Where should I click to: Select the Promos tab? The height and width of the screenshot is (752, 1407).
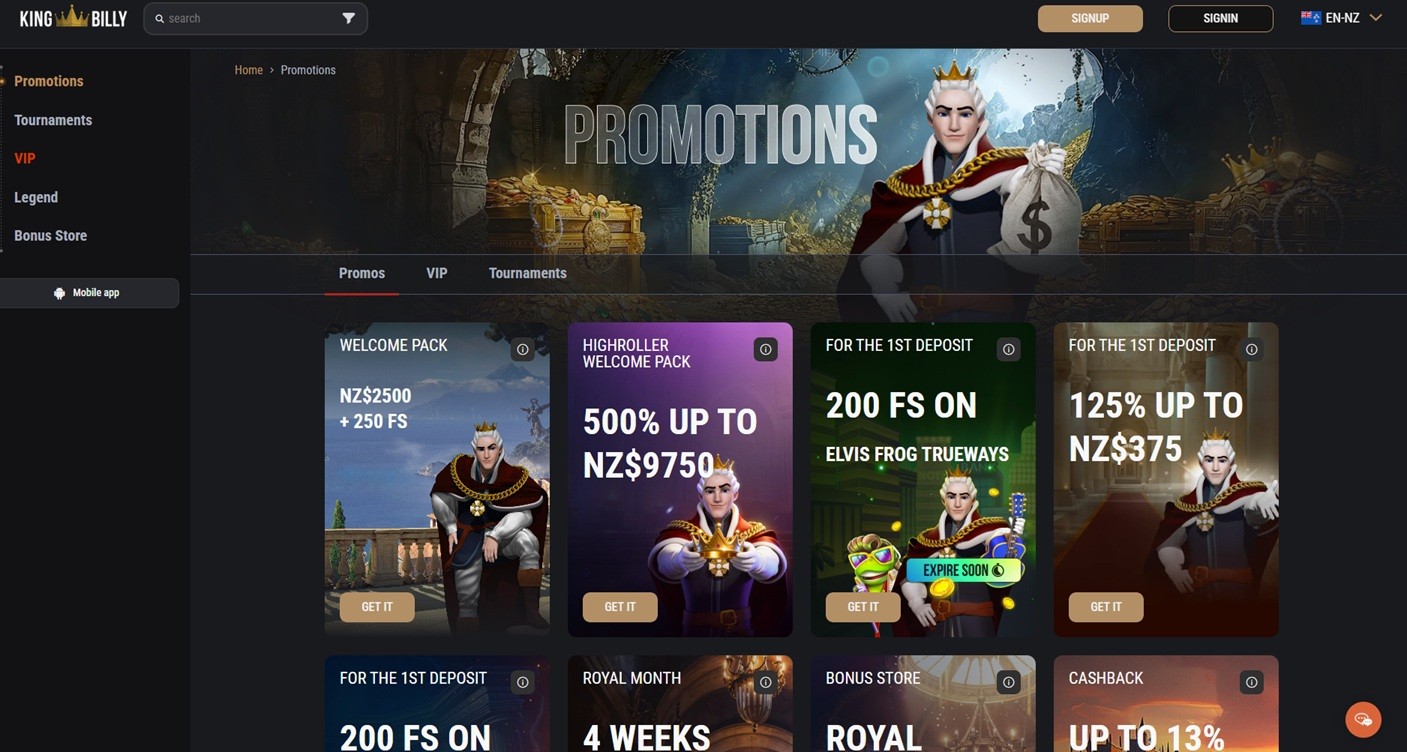362,273
